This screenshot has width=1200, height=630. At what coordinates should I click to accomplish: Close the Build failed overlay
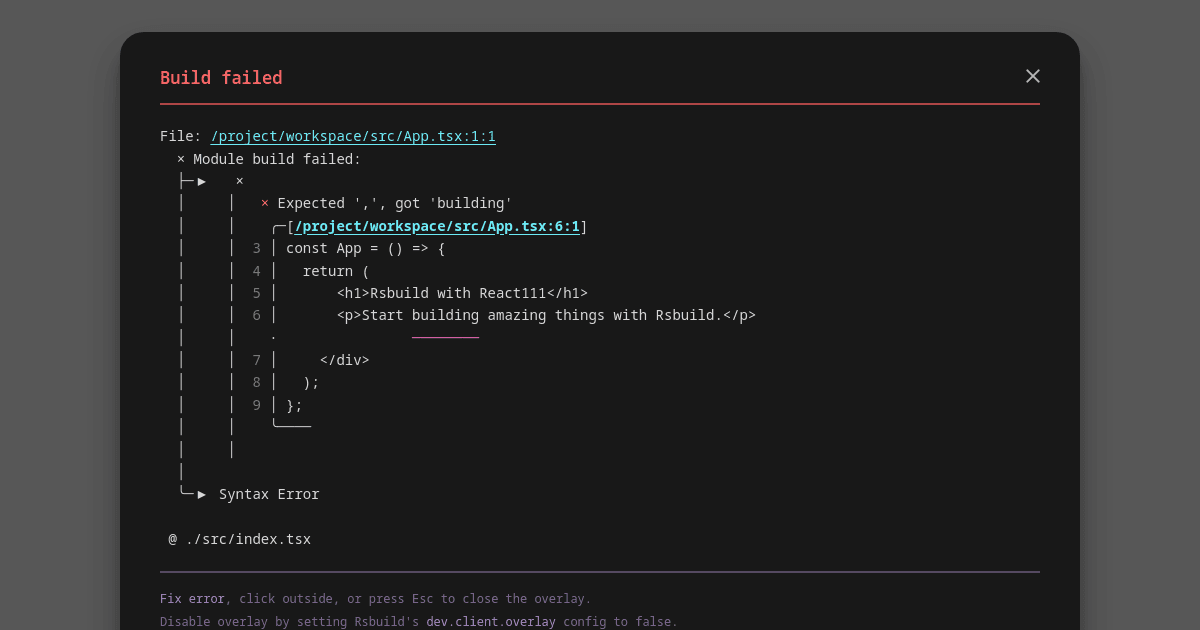click(1032, 76)
